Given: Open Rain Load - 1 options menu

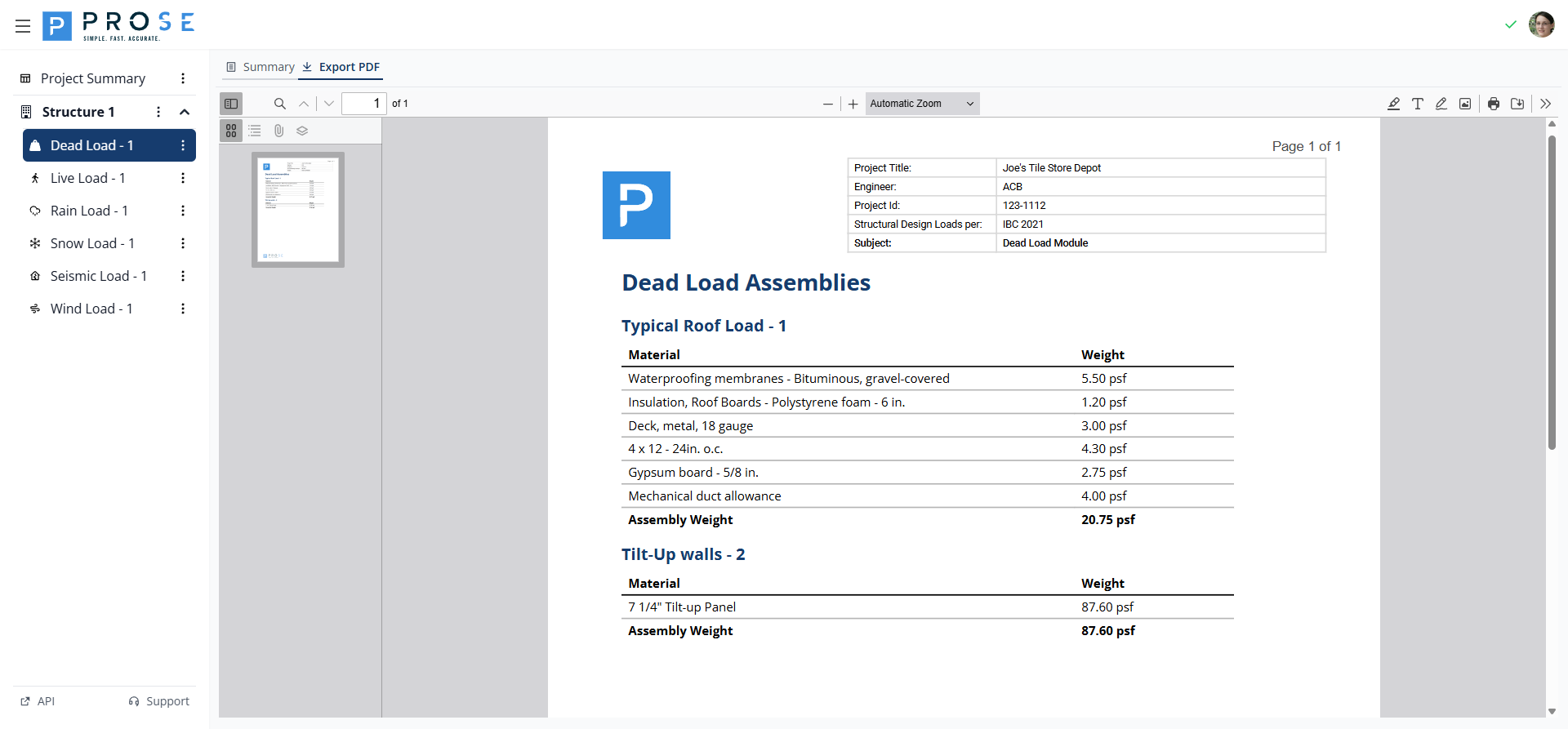Looking at the screenshot, I should 183,211.
